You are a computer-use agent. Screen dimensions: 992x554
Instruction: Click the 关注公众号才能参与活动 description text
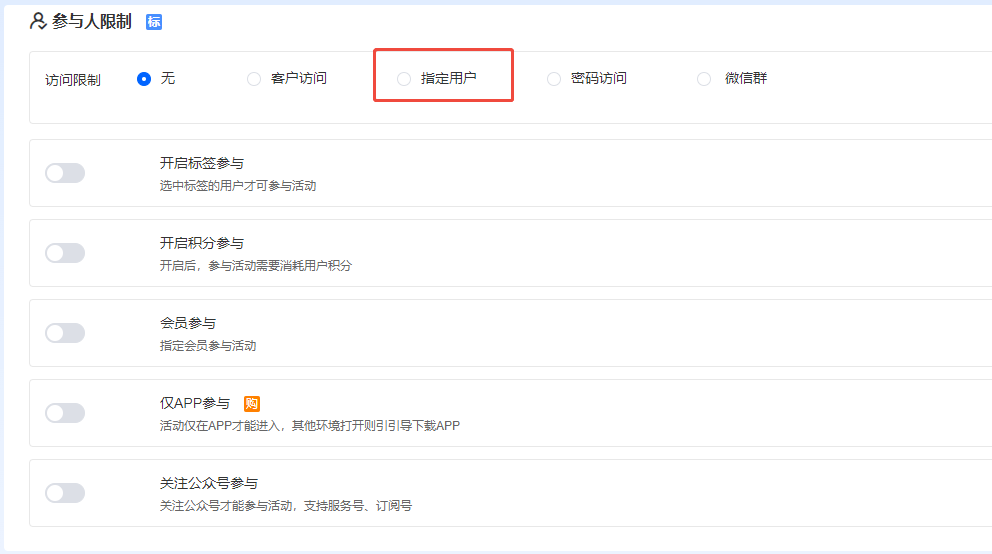pyautogui.click(x=286, y=506)
